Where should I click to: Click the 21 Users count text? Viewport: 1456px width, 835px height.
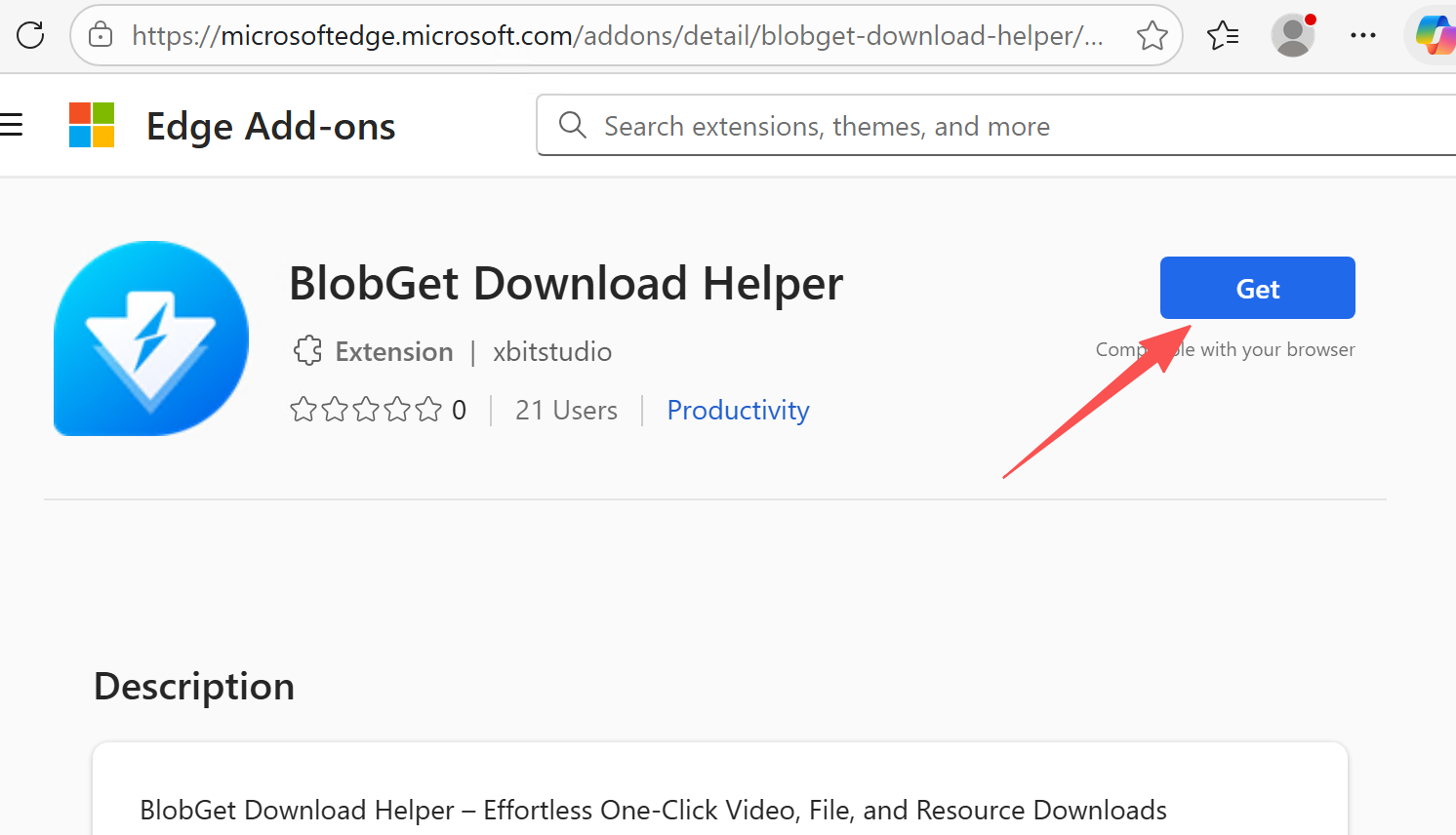click(566, 410)
